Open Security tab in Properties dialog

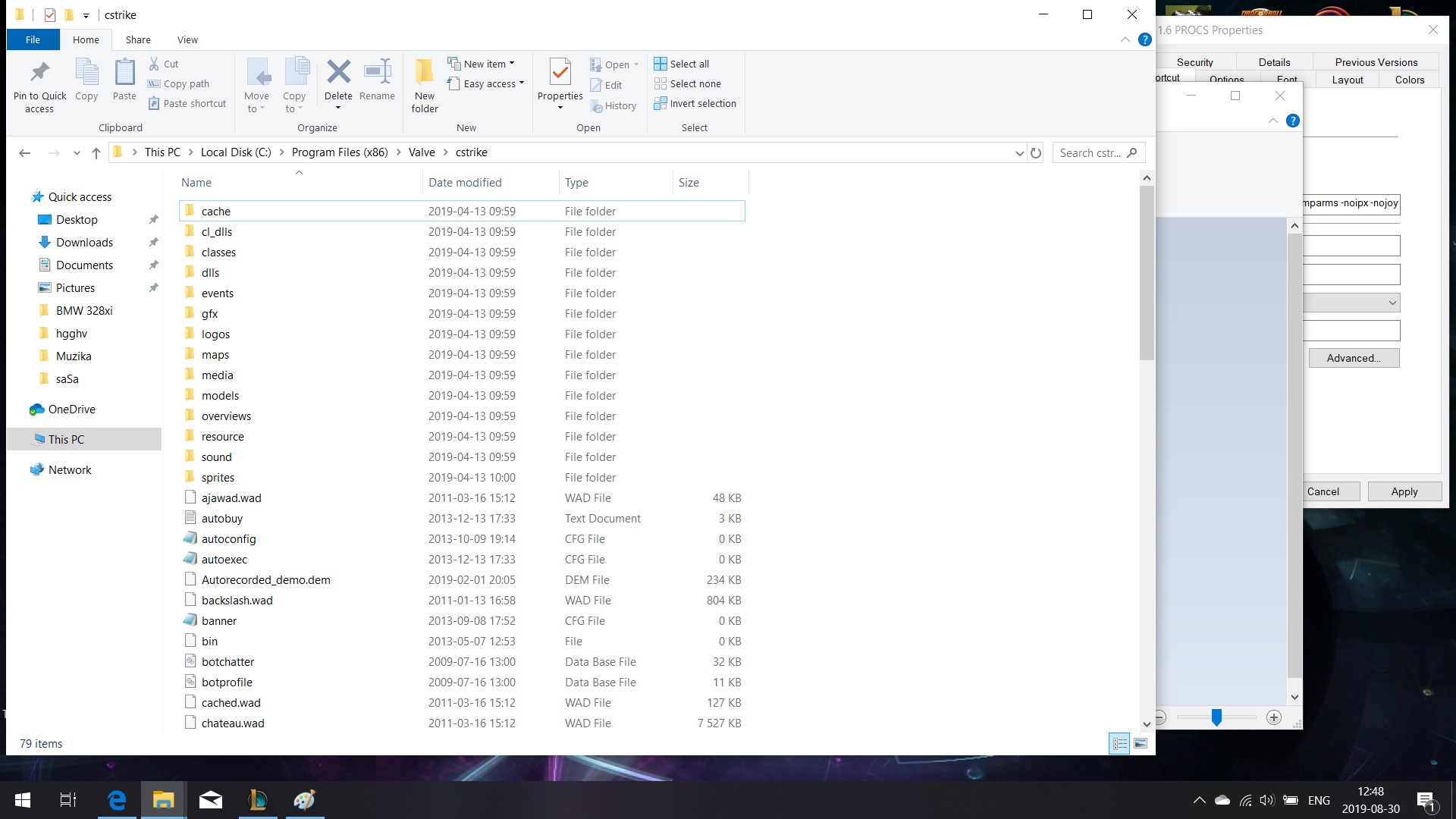click(x=1195, y=62)
